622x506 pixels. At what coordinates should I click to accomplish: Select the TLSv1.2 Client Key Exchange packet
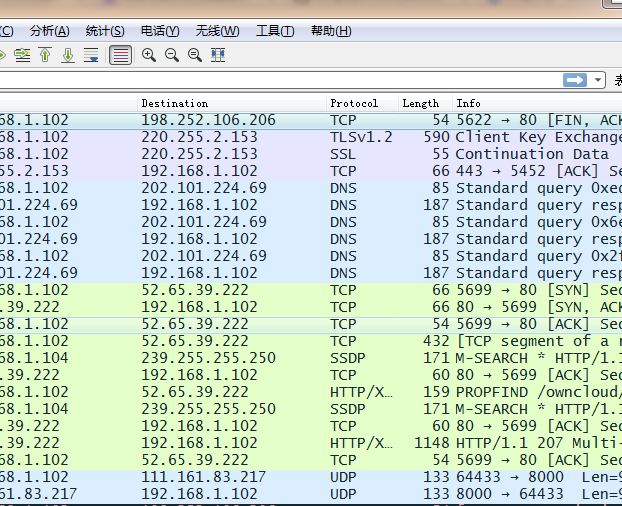tap(300, 137)
